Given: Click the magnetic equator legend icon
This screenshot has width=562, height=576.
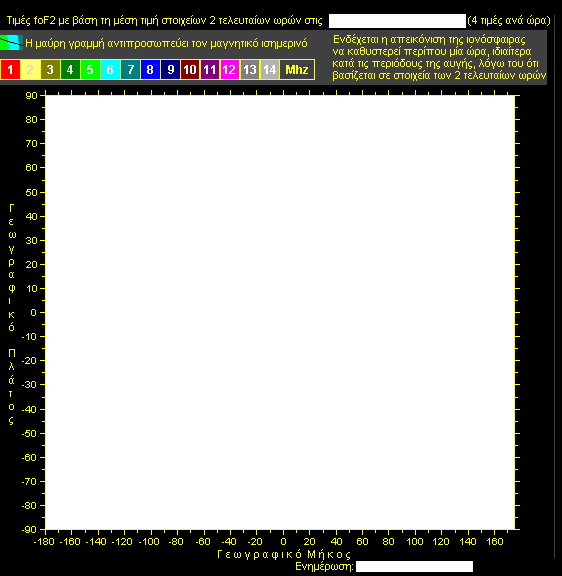Looking at the screenshot, I should pyautogui.click(x=11, y=43).
